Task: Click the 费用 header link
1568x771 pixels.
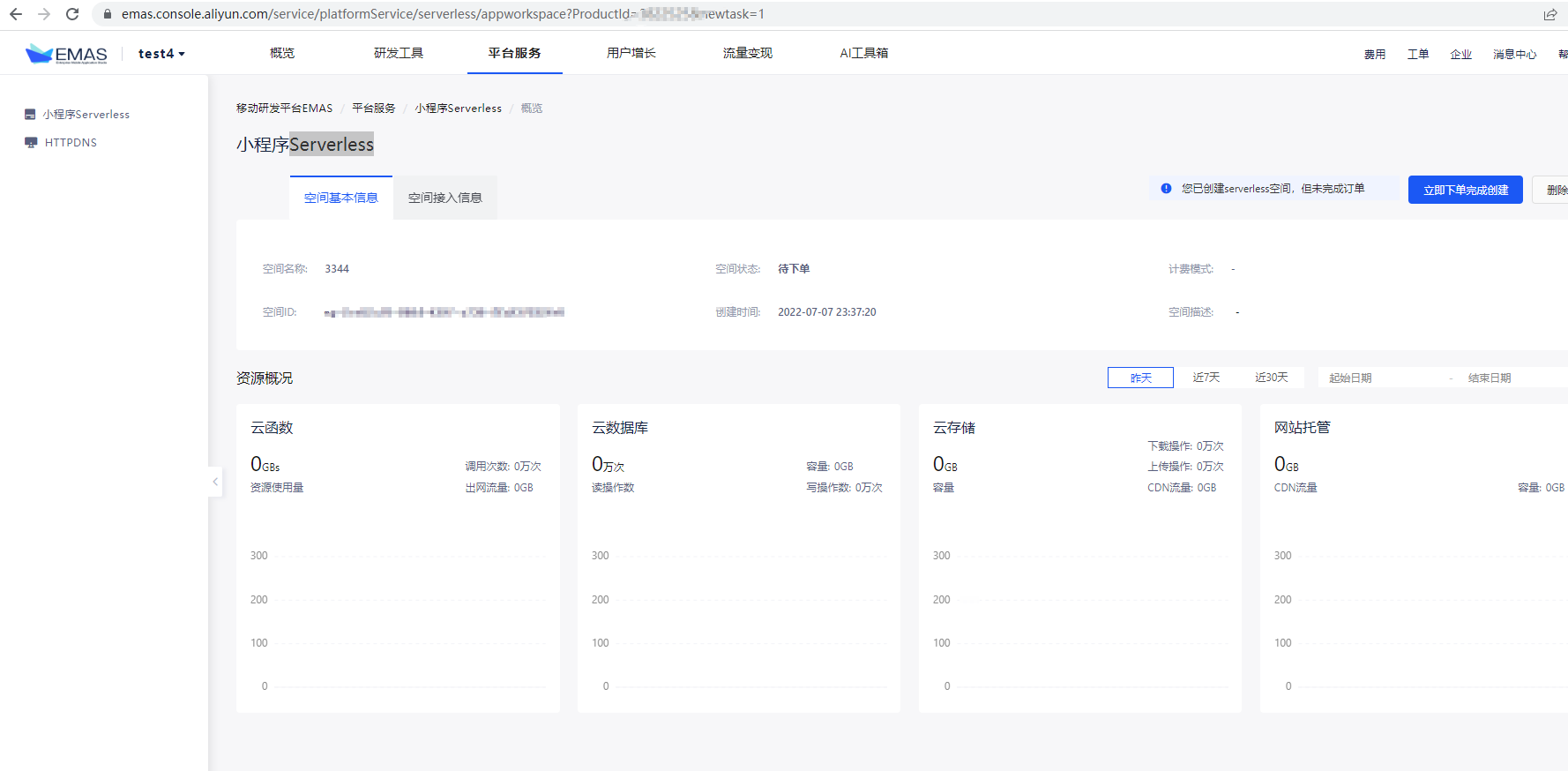Action: 1375,55
